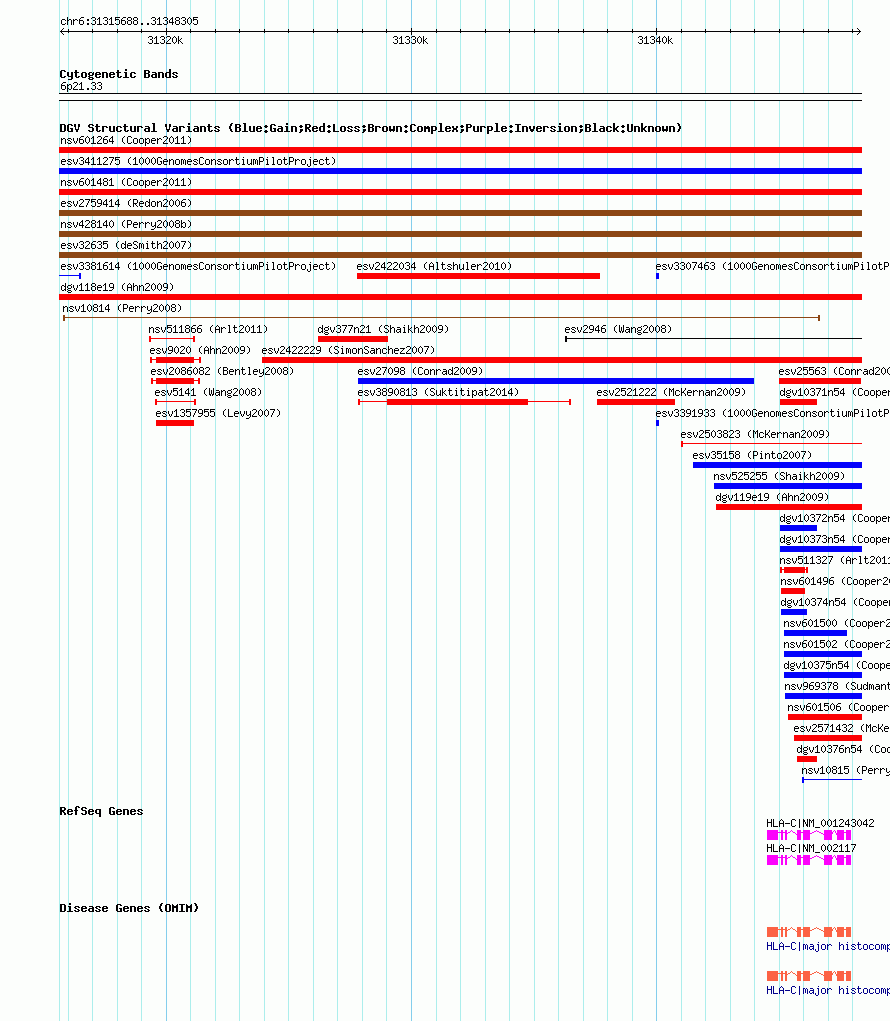
Task: Click the nsv601264 (Cooper2011) variant label
Action: point(126,140)
